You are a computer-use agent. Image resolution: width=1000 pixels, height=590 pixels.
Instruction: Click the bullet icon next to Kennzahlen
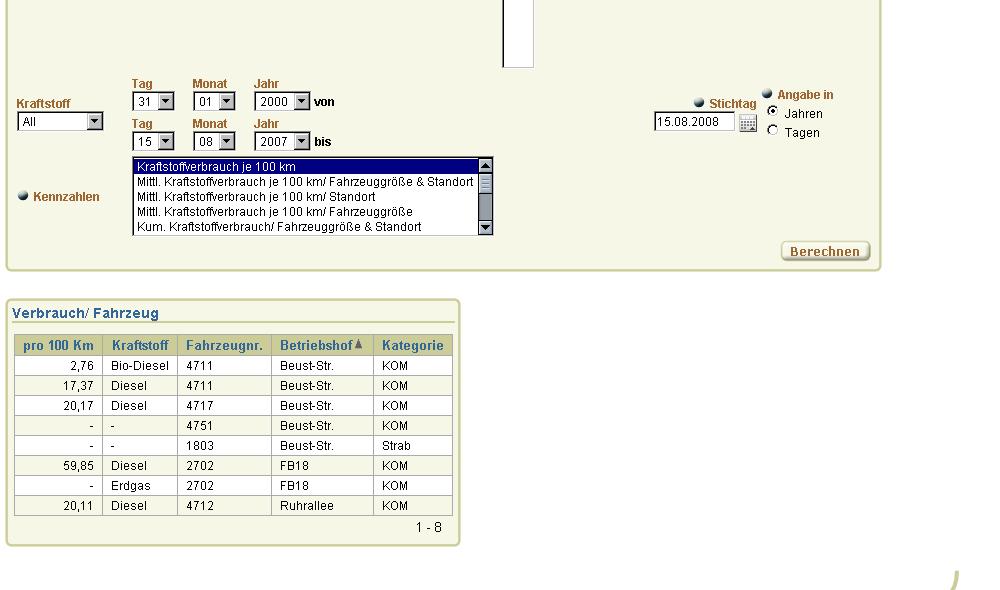23,196
